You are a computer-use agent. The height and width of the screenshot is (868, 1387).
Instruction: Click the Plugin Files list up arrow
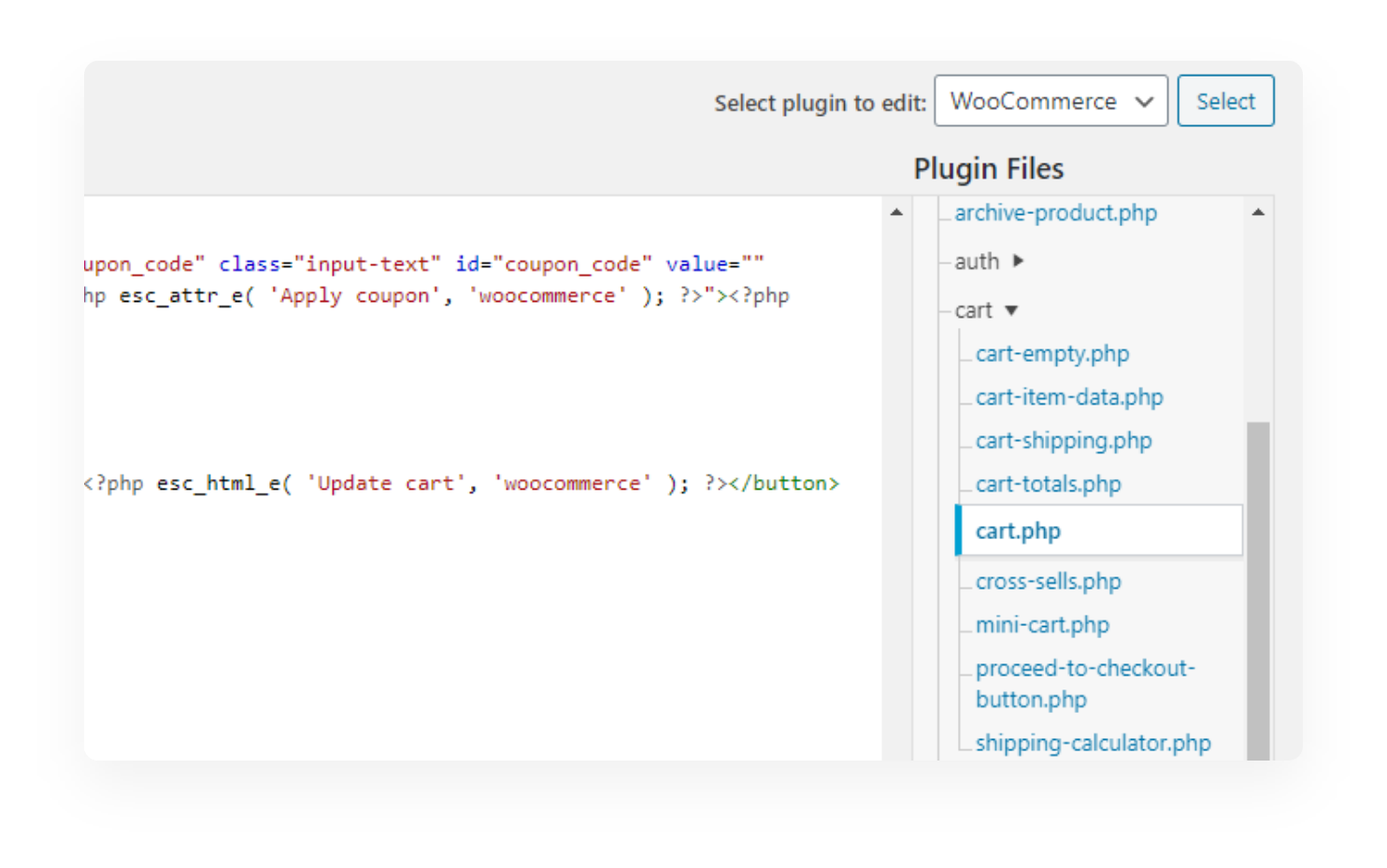(1258, 211)
